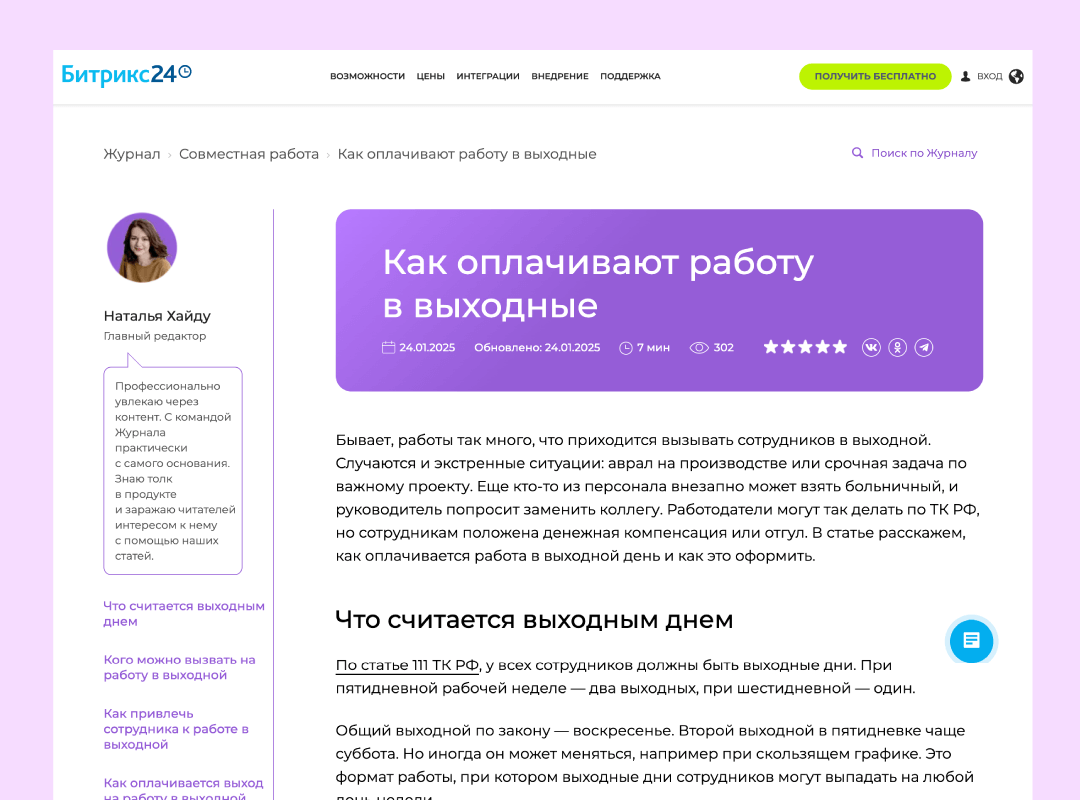
Task: Click the article title heading
Action: pos(598,283)
